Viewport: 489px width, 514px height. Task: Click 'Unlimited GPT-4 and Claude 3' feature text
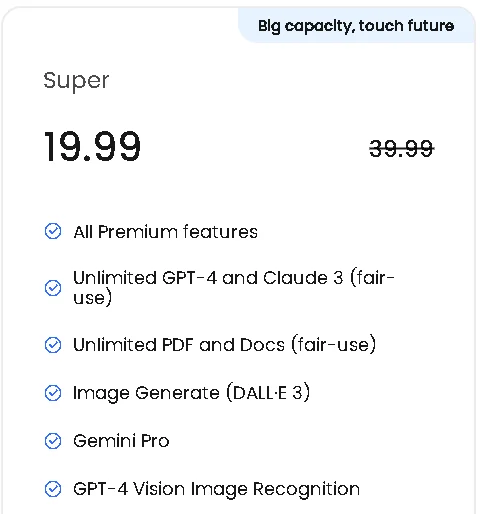tap(234, 288)
